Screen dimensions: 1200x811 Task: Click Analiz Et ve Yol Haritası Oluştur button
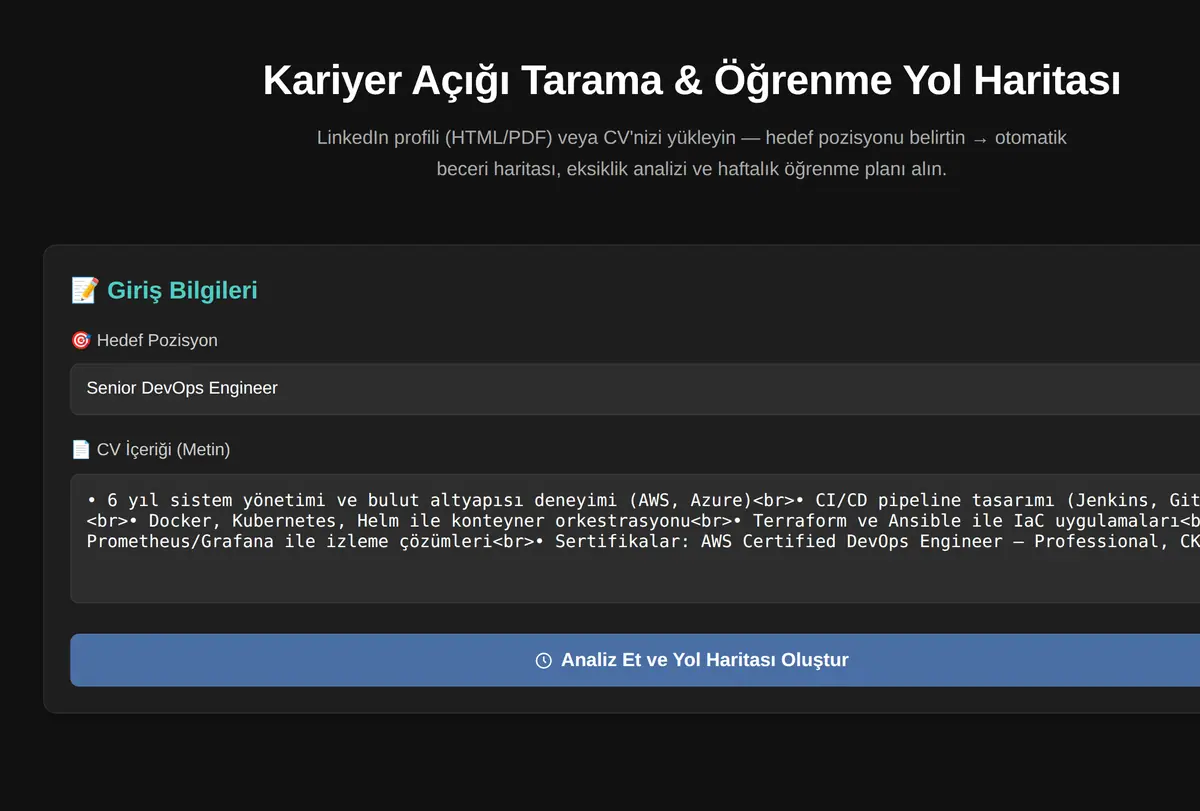click(x=635, y=660)
